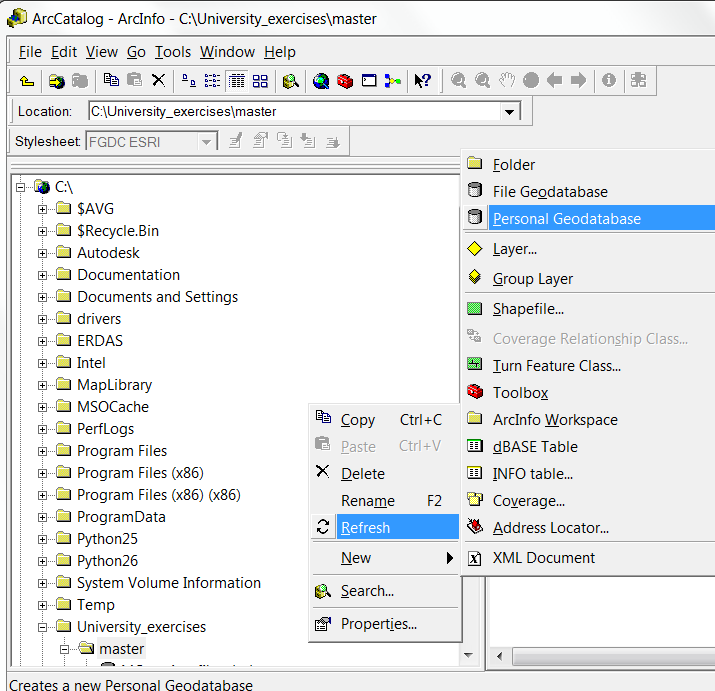The width and height of the screenshot is (715, 691).
Task: Click the Create/Update Metadata icon
Action: click(285, 140)
